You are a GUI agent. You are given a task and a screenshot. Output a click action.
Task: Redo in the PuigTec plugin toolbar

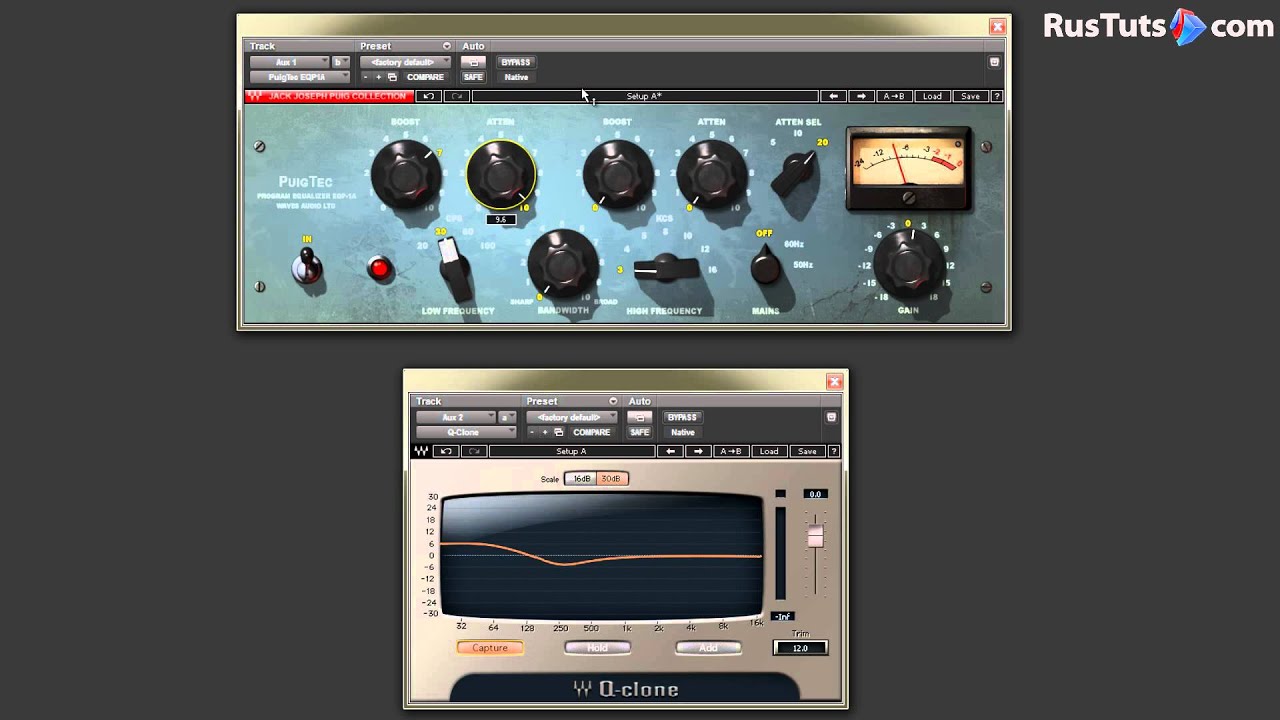pos(457,96)
